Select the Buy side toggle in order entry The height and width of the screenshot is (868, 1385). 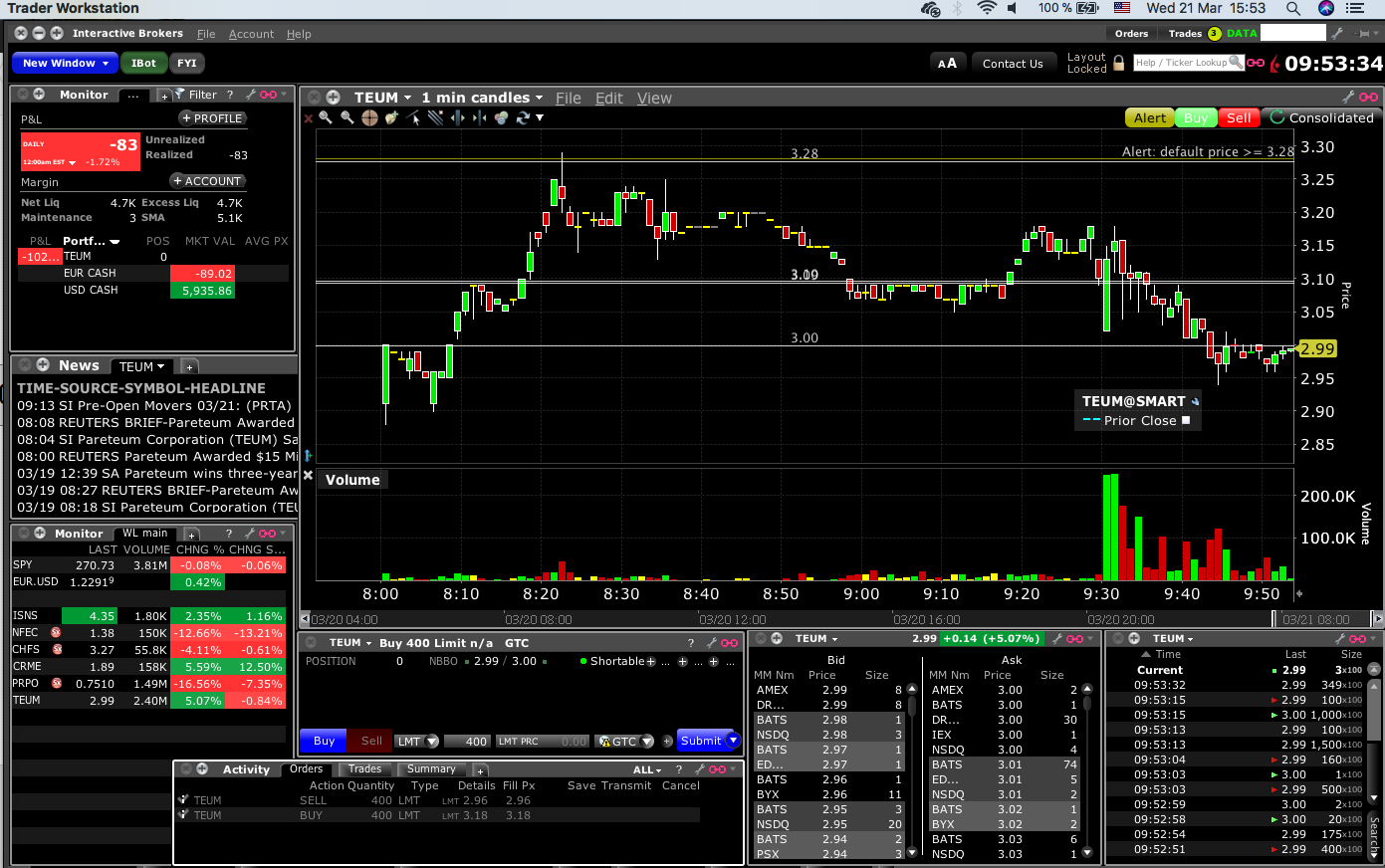coord(324,741)
